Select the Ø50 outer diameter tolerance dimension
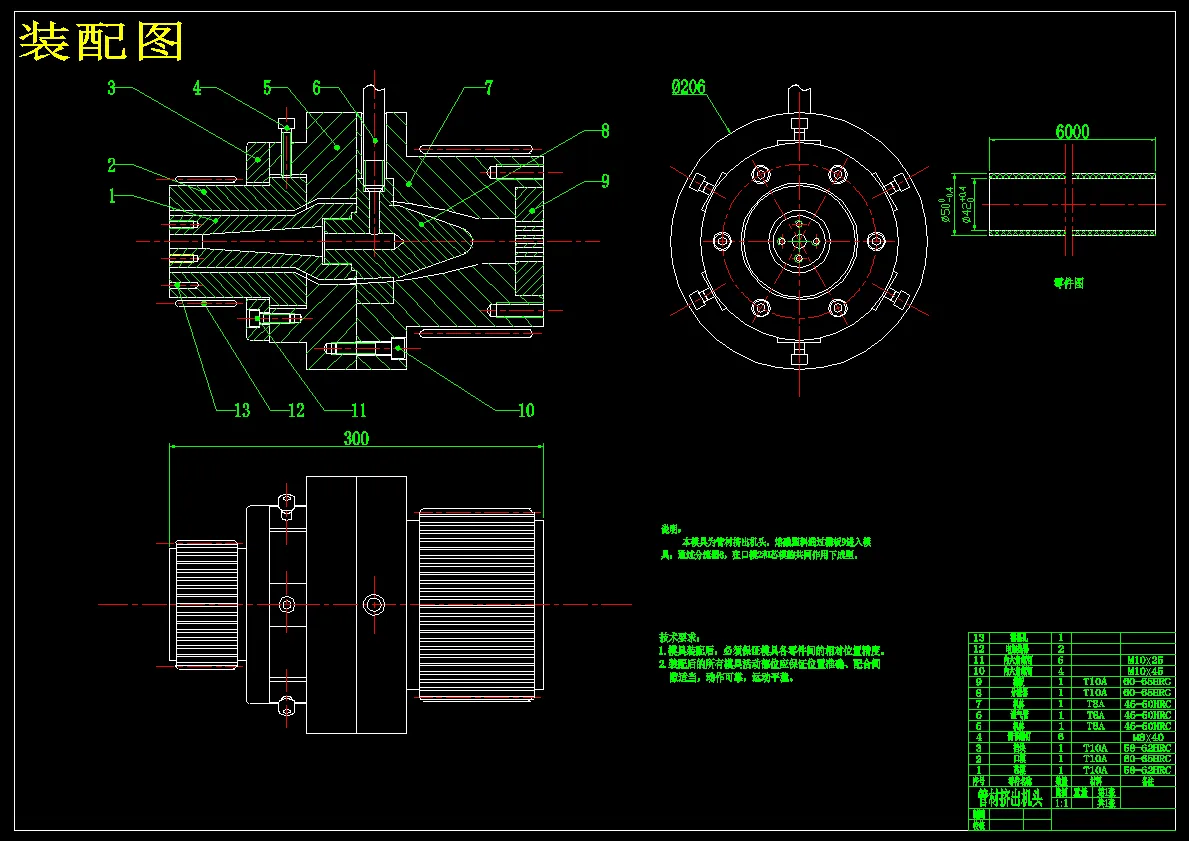Screen dimensions: 1189x841 tap(946, 204)
